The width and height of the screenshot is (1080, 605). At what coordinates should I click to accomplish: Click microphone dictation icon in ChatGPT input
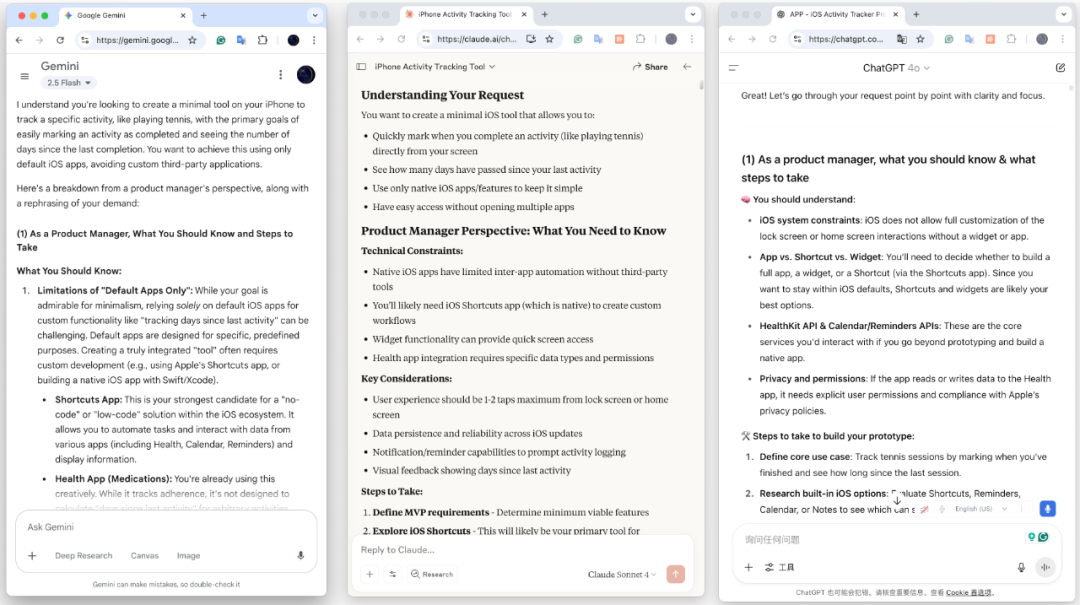coord(1021,567)
